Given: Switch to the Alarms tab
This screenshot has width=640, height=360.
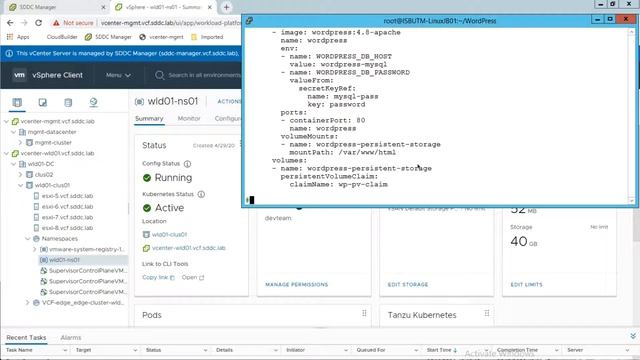Looking at the screenshot, I should click(x=71, y=338).
